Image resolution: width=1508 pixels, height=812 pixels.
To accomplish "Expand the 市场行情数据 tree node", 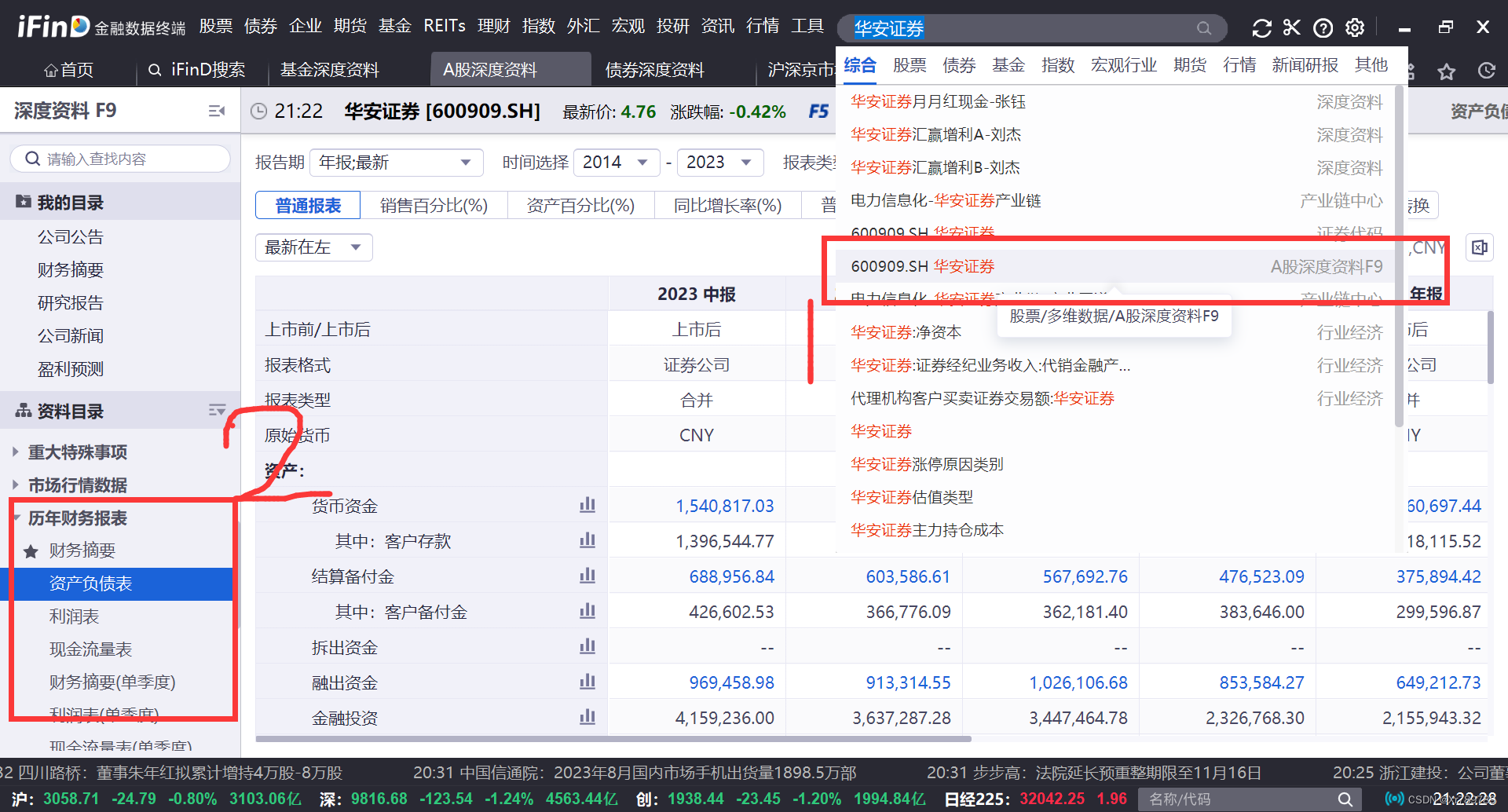I will (x=15, y=485).
